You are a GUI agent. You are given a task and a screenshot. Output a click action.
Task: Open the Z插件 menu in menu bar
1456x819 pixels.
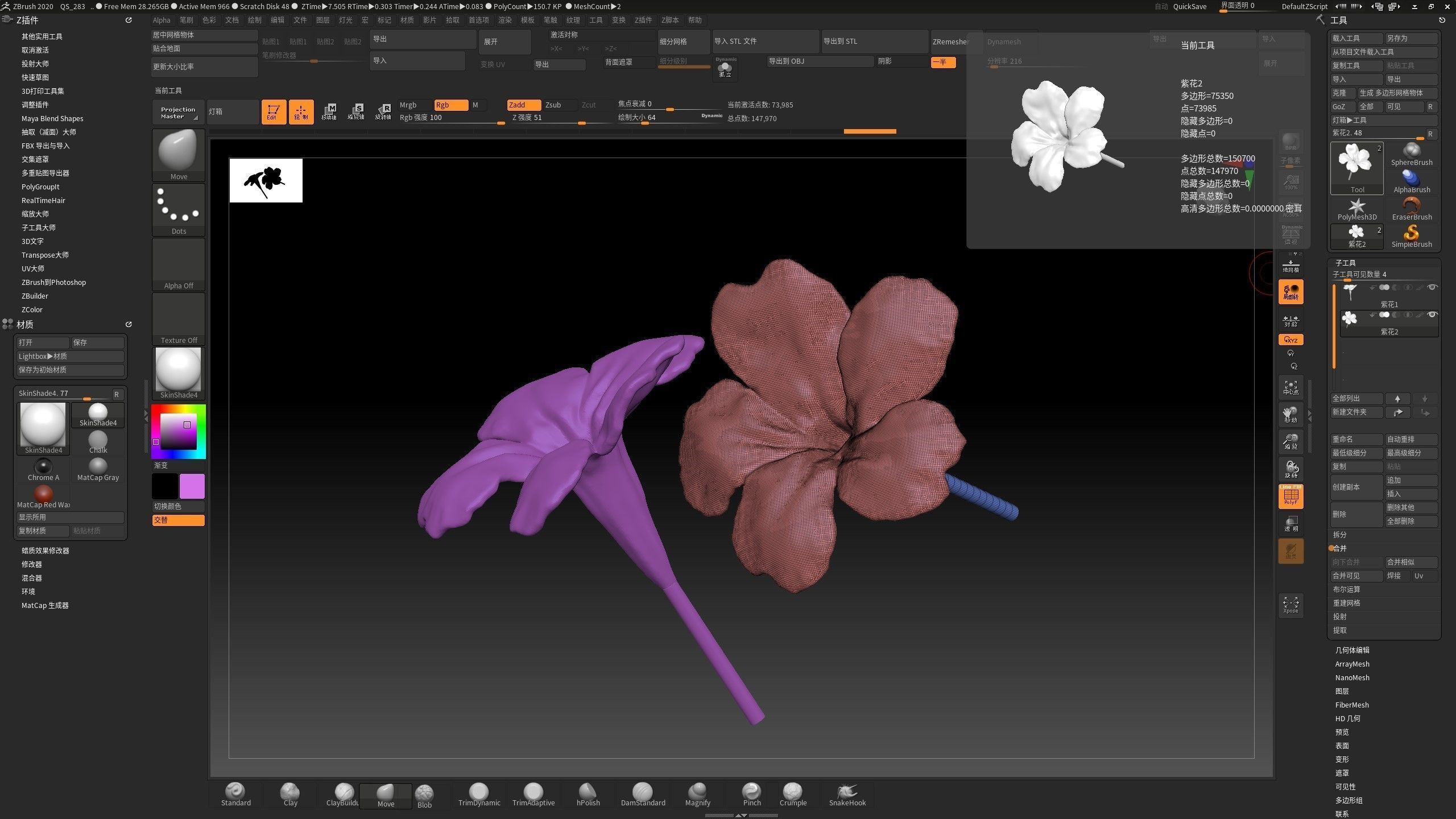click(x=643, y=20)
